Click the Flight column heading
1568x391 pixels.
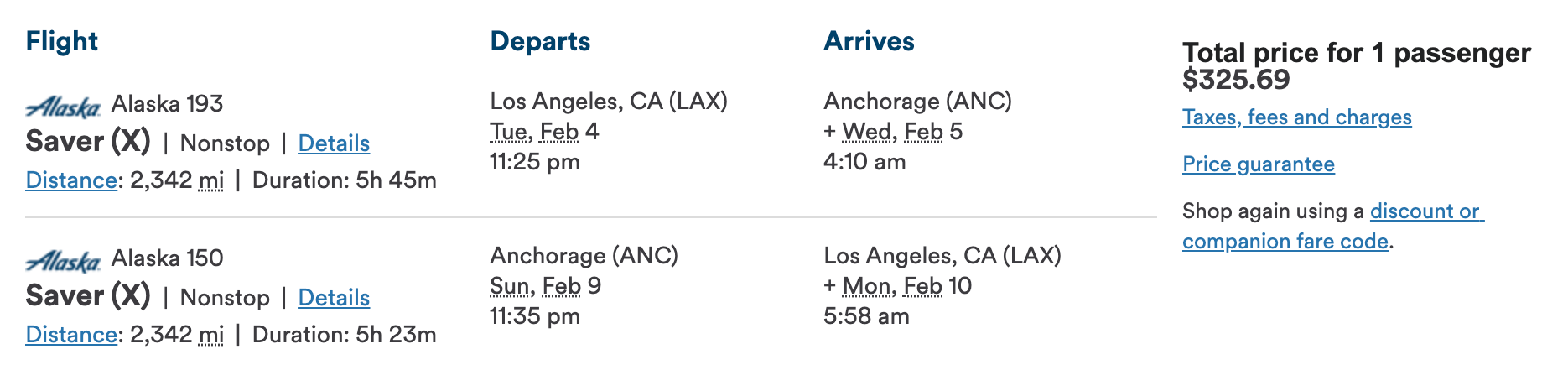(x=61, y=41)
